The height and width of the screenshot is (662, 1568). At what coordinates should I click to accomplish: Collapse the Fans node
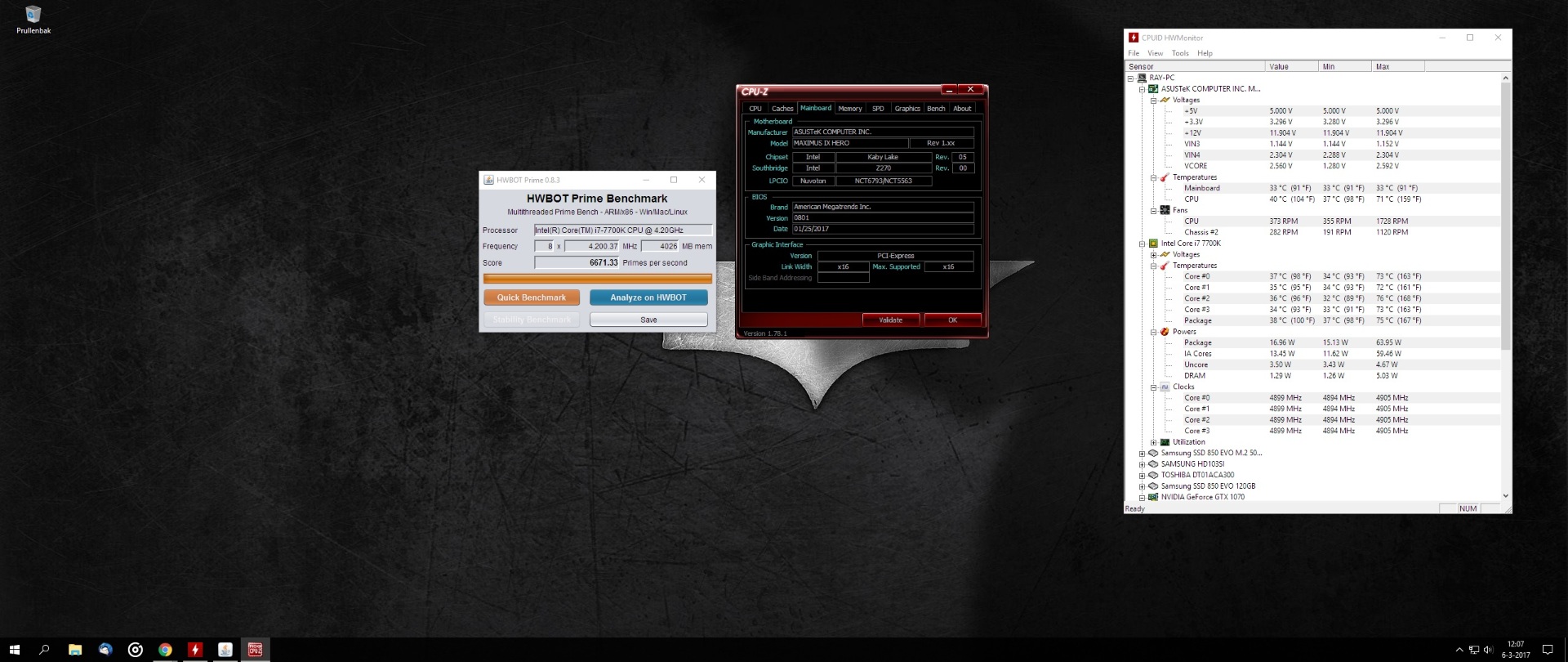[x=1153, y=211]
